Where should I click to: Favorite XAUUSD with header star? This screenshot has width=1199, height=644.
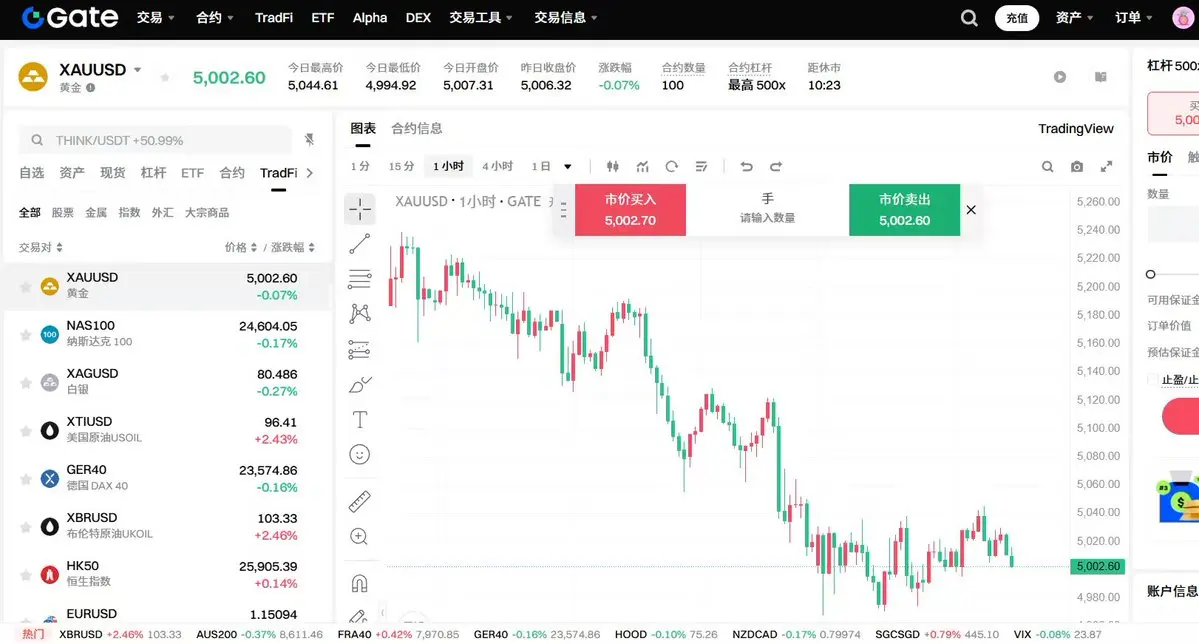point(165,77)
